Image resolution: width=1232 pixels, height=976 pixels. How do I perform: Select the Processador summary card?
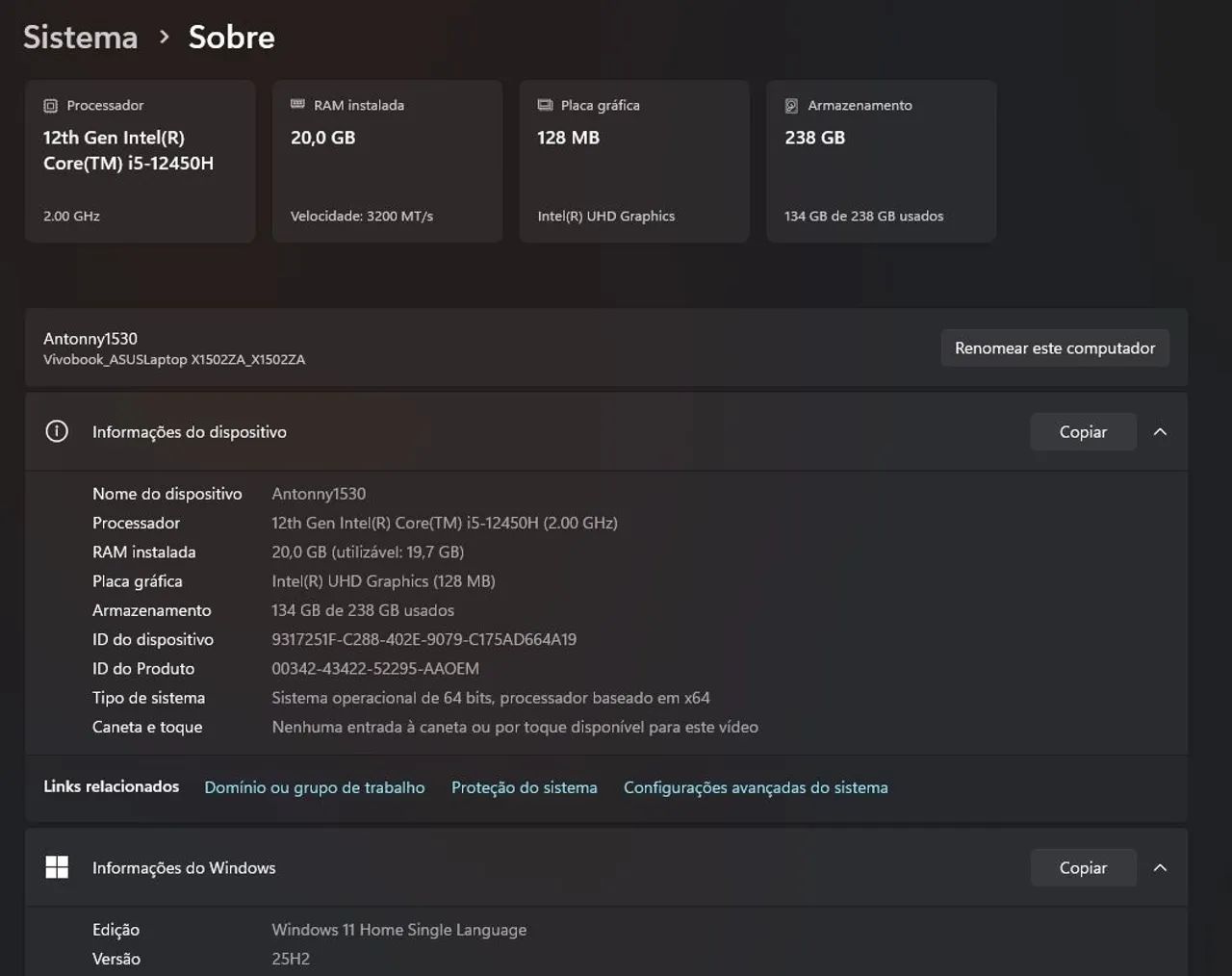click(141, 162)
